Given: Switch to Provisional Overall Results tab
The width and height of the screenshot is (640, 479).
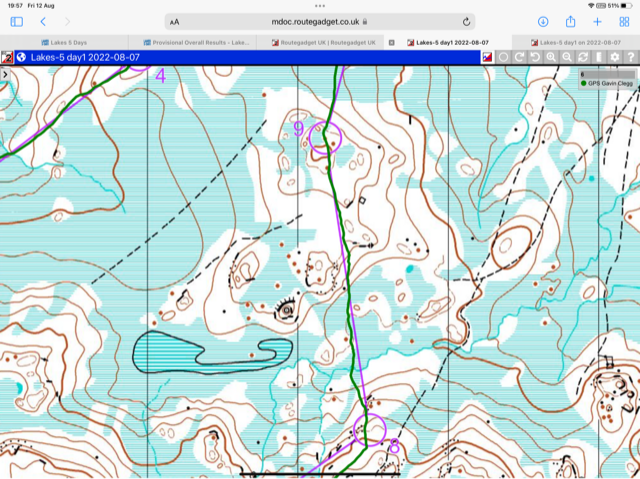Looking at the screenshot, I should click(196, 43).
